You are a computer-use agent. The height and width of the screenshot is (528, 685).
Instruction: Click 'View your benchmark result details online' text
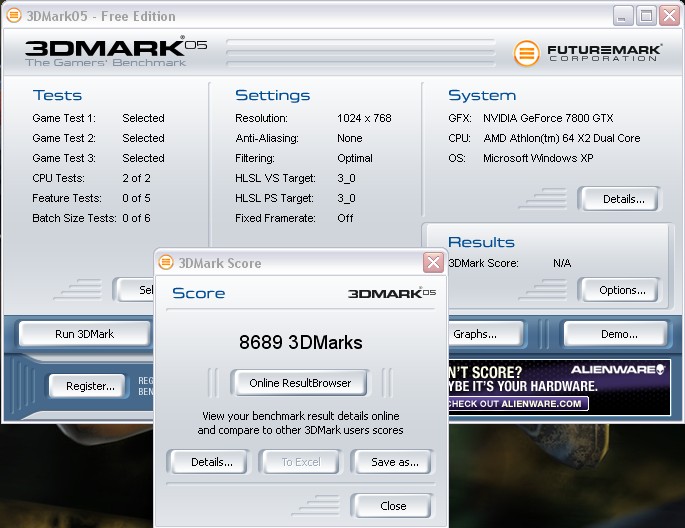(301, 416)
